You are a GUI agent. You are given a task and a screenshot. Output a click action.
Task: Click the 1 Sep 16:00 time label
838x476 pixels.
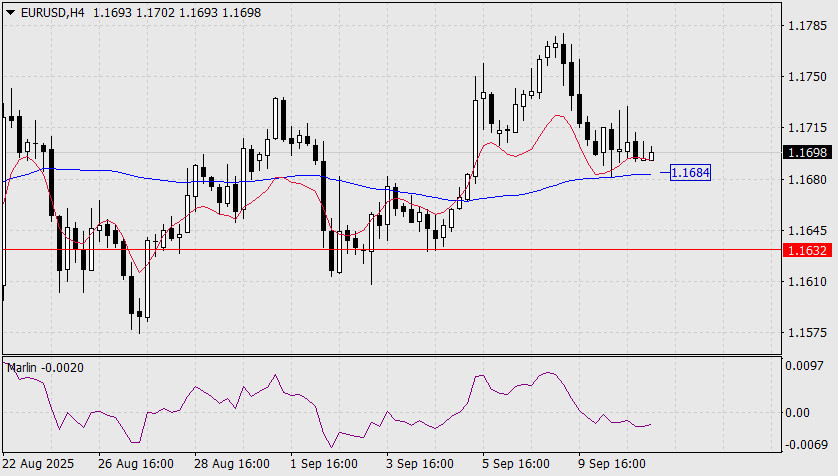pyautogui.click(x=324, y=464)
